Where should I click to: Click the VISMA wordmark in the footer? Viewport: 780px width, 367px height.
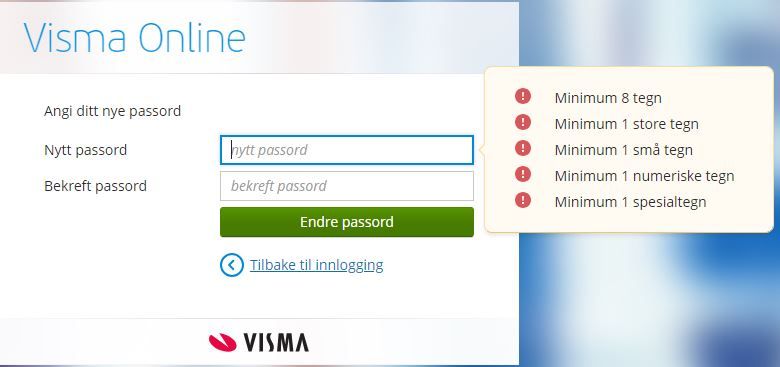click(x=276, y=343)
